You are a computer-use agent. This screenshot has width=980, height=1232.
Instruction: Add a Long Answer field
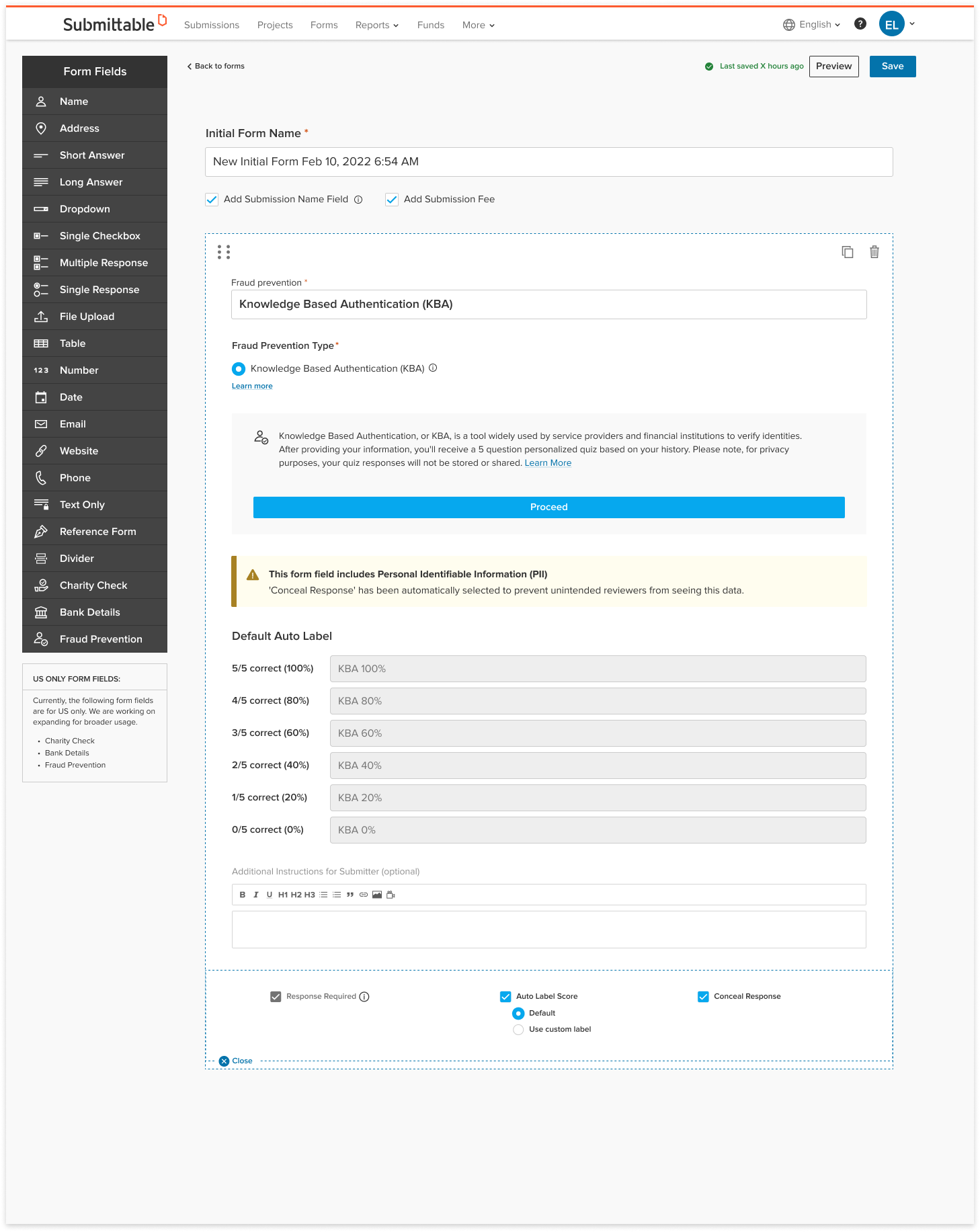pos(95,182)
